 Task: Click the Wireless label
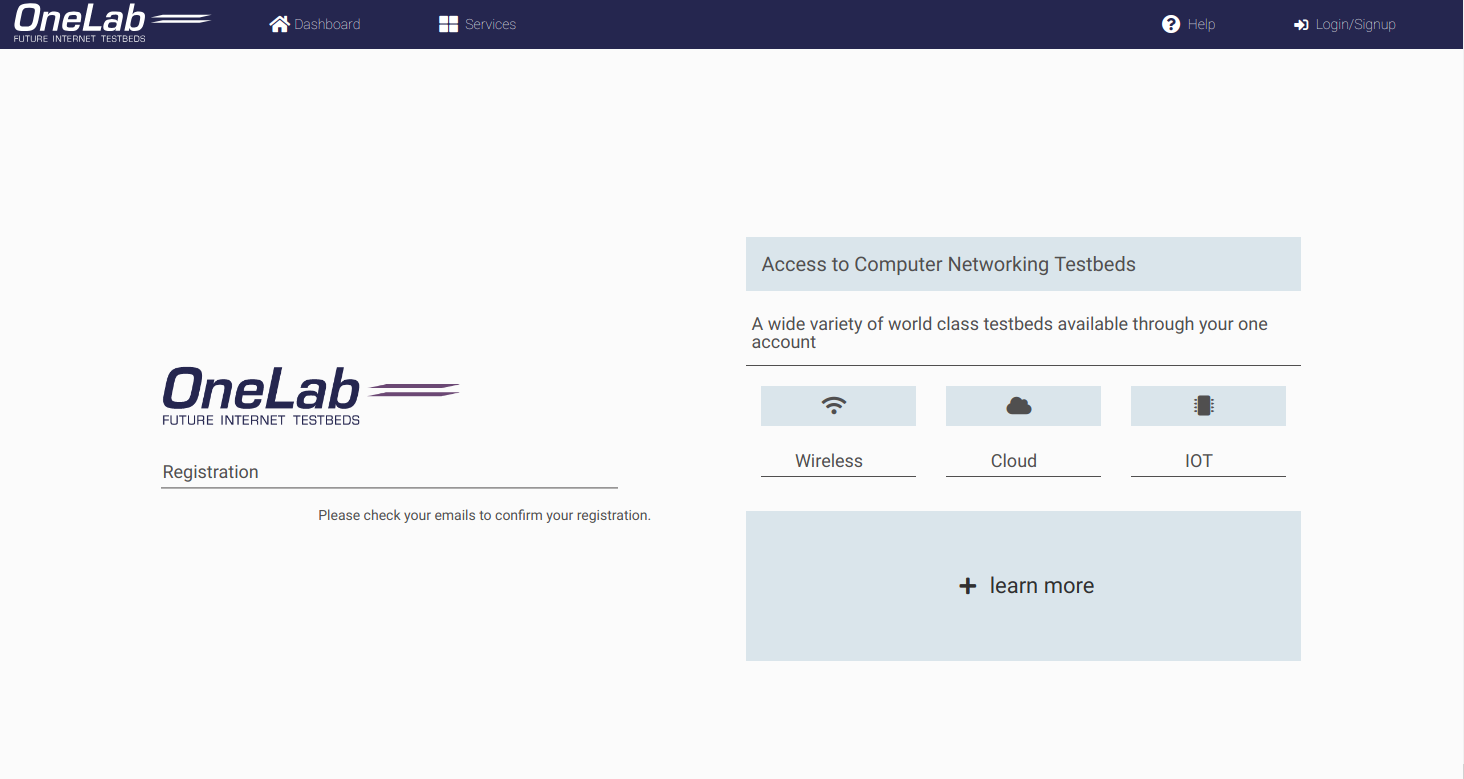pos(829,461)
